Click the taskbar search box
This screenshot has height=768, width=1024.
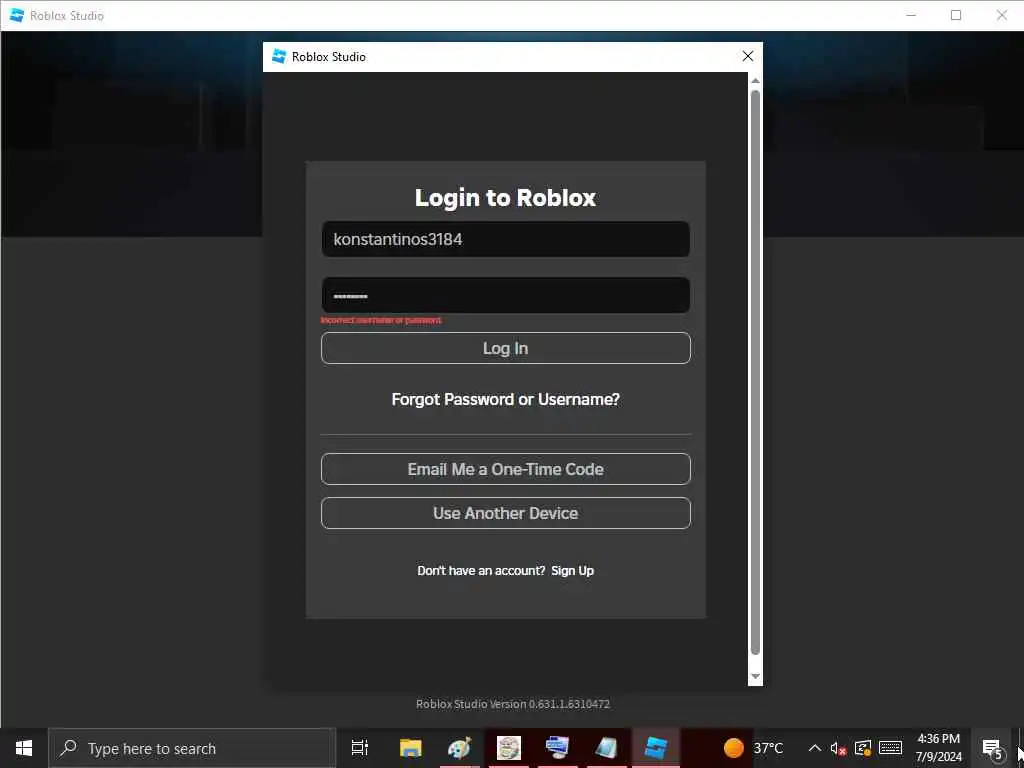coord(192,748)
